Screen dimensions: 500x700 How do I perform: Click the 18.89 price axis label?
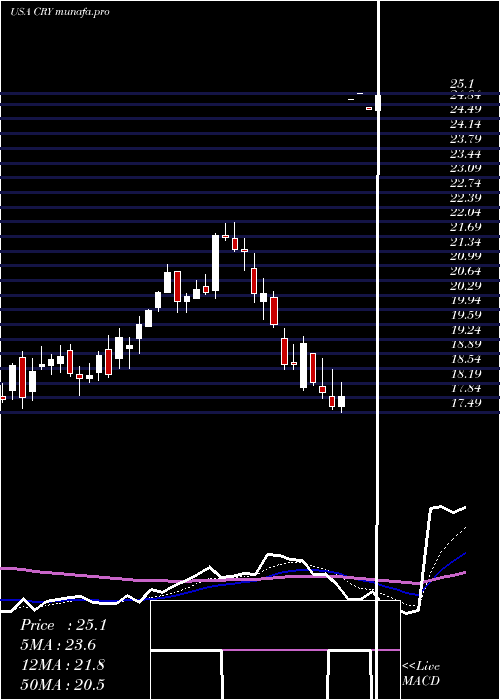pos(466,344)
